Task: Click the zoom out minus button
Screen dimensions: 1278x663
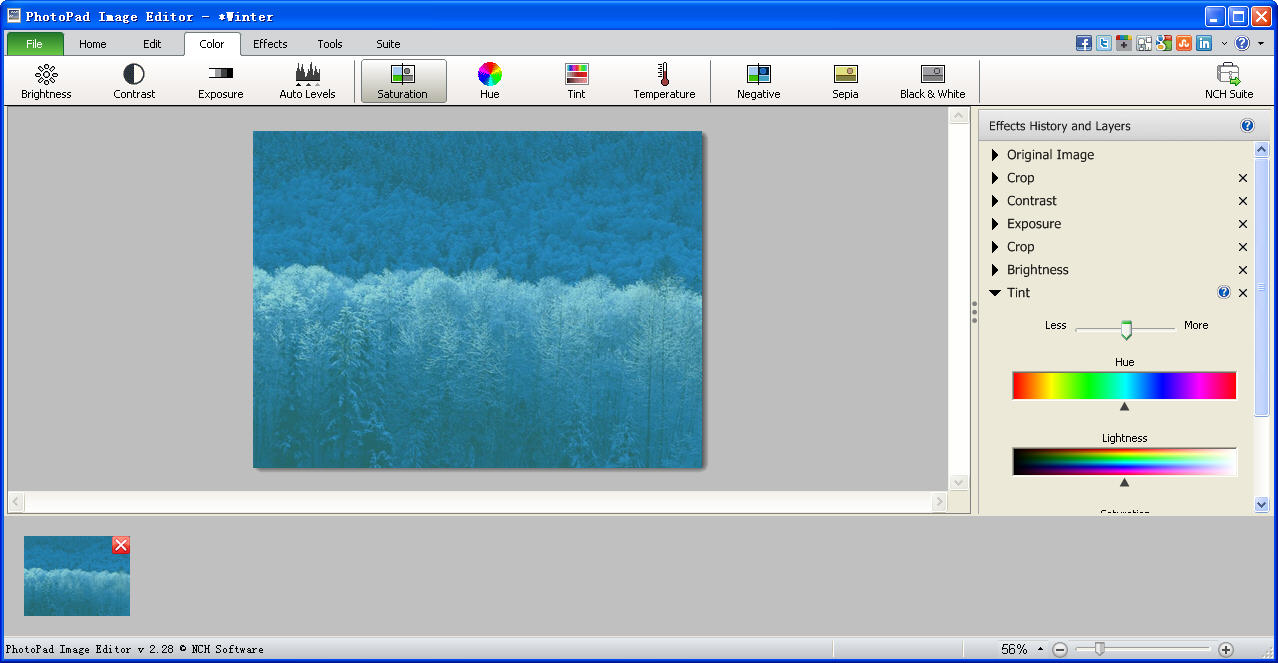Action: (x=1060, y=649)
